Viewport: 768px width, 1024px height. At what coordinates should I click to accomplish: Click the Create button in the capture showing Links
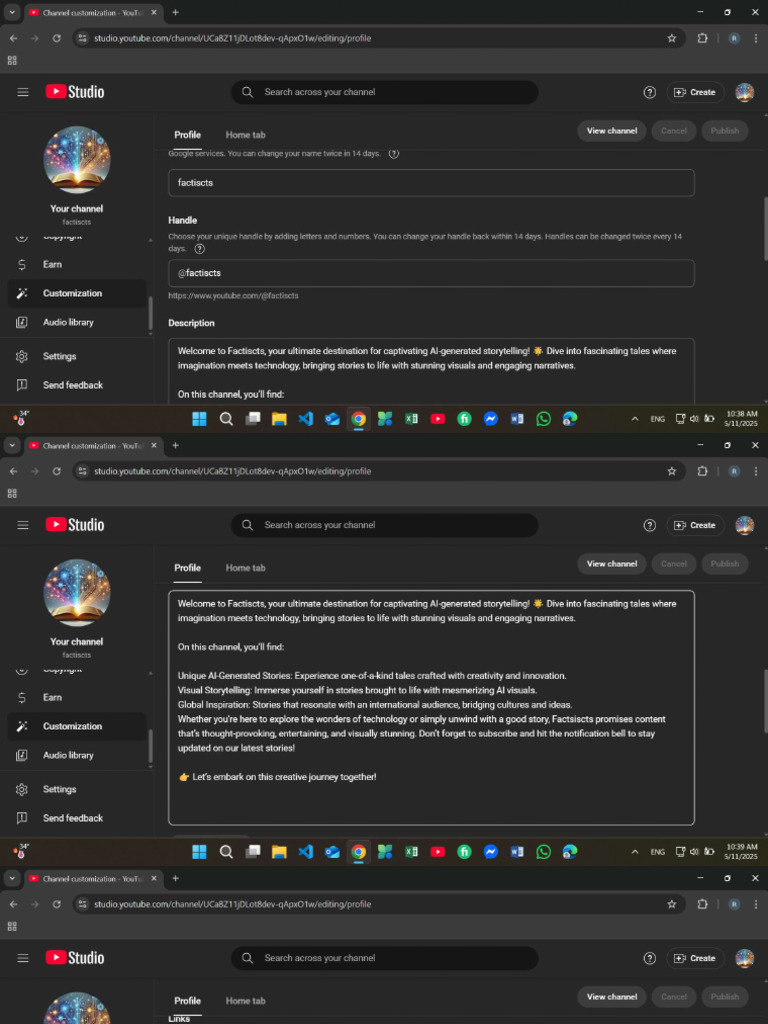point(696,958)
